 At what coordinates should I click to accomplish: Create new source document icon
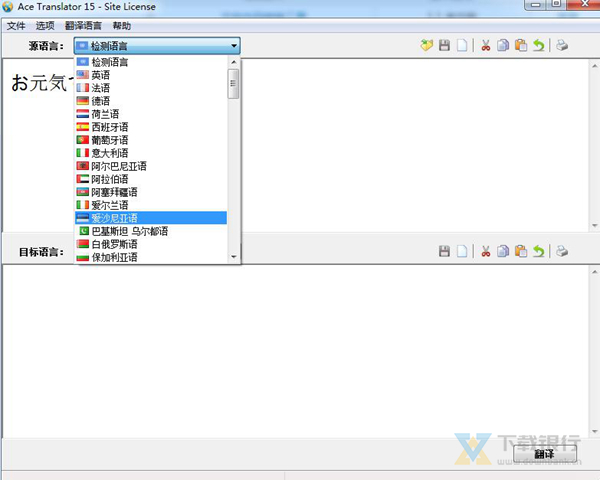[462, 46]
